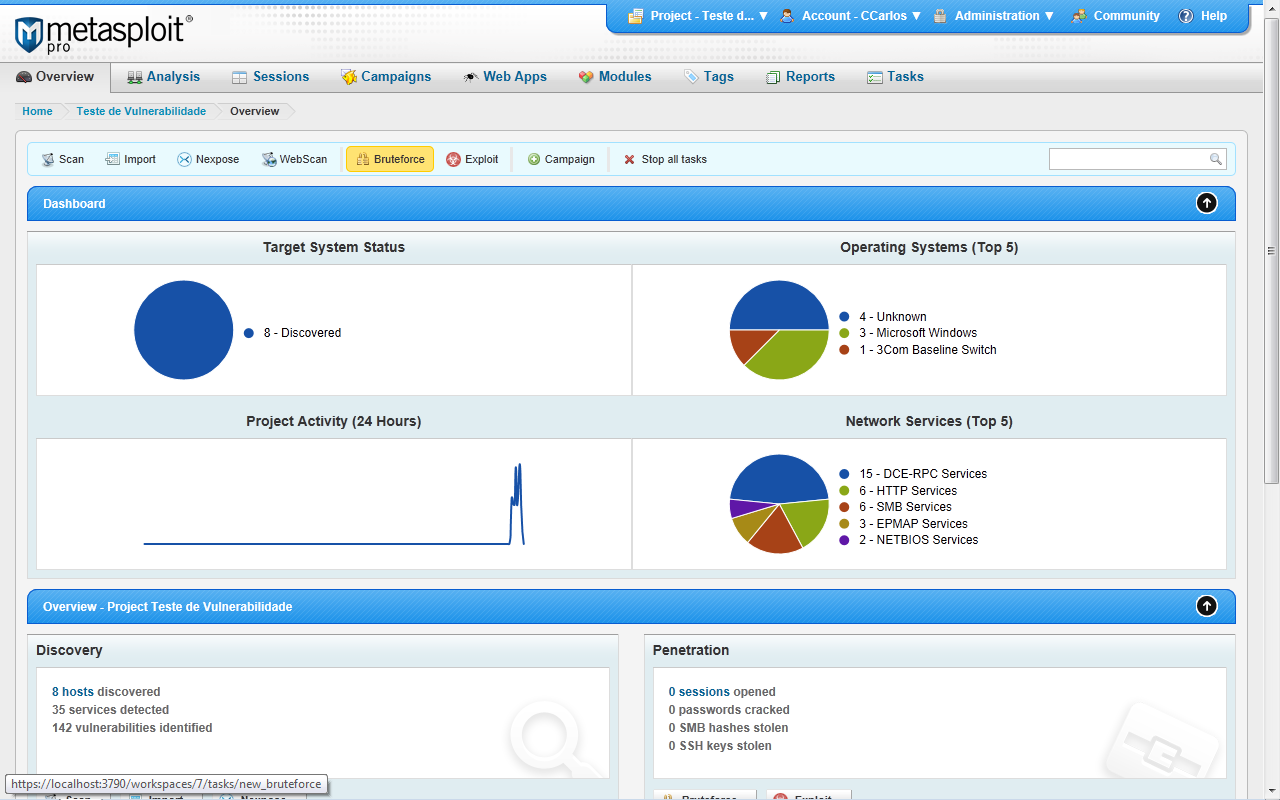Select the Tasks tab

[x=895, y=77]
